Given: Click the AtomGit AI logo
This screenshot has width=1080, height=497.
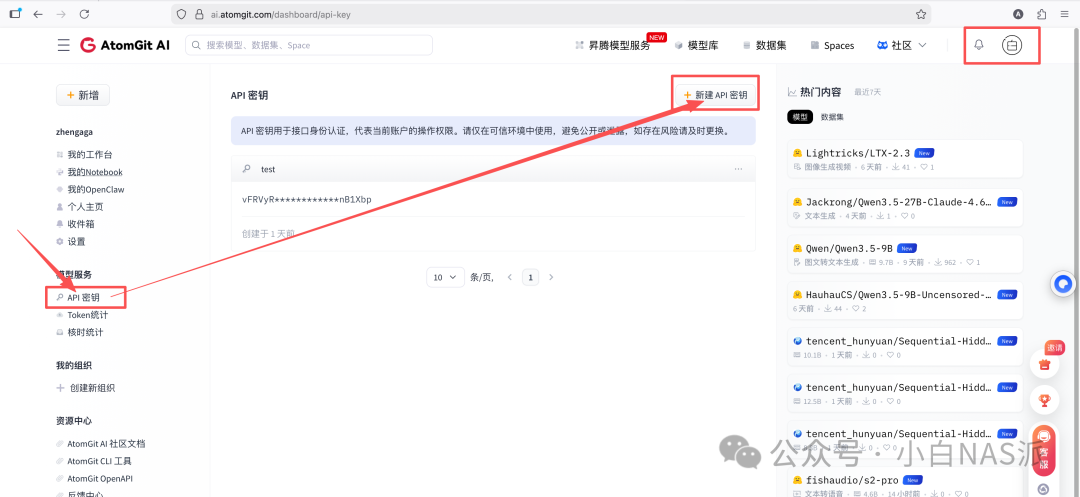Looking at the screenshot, I should pyautogui.click(x=125, y=45).
